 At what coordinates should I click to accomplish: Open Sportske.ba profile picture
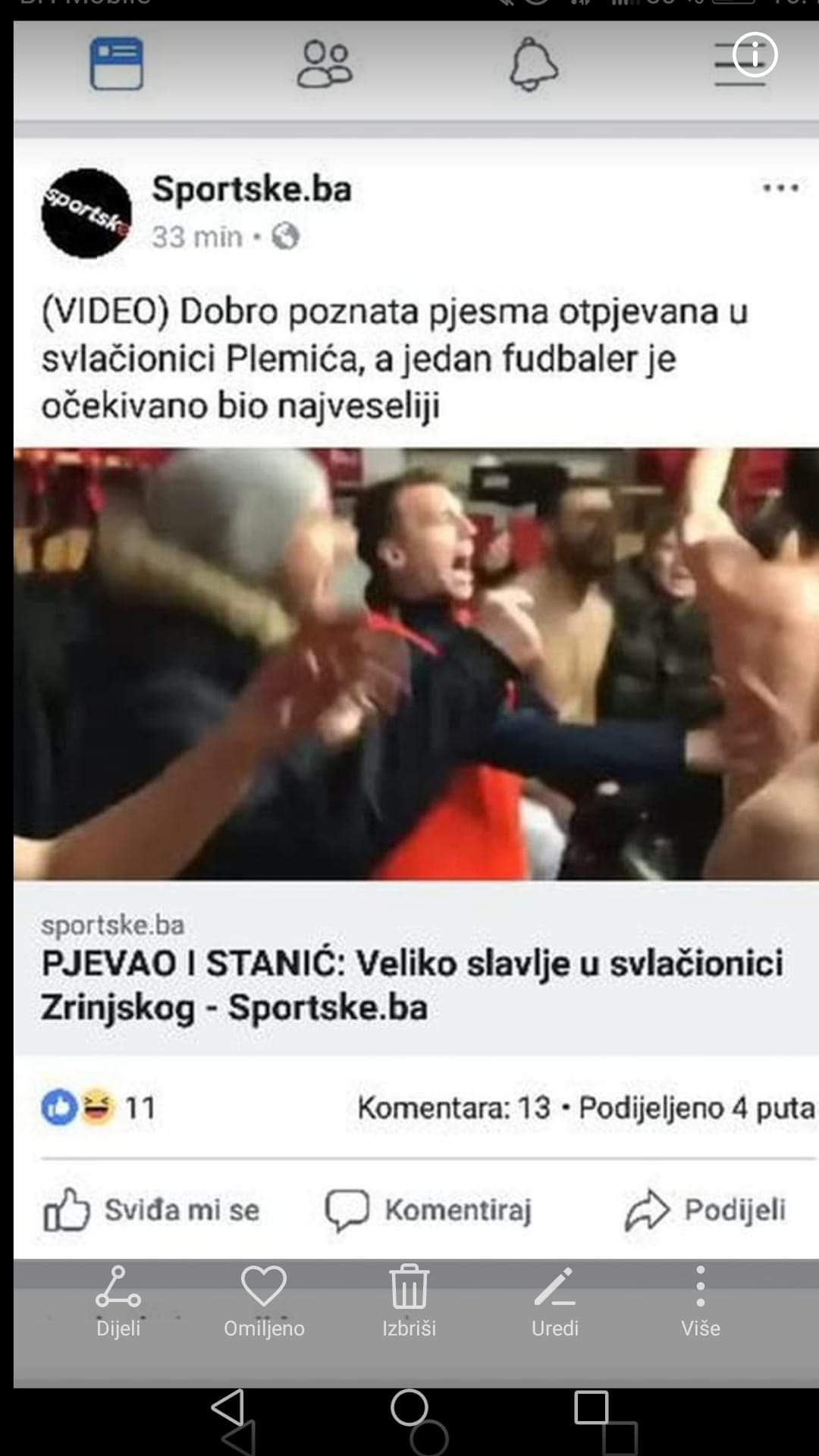[x=86, y=213]
